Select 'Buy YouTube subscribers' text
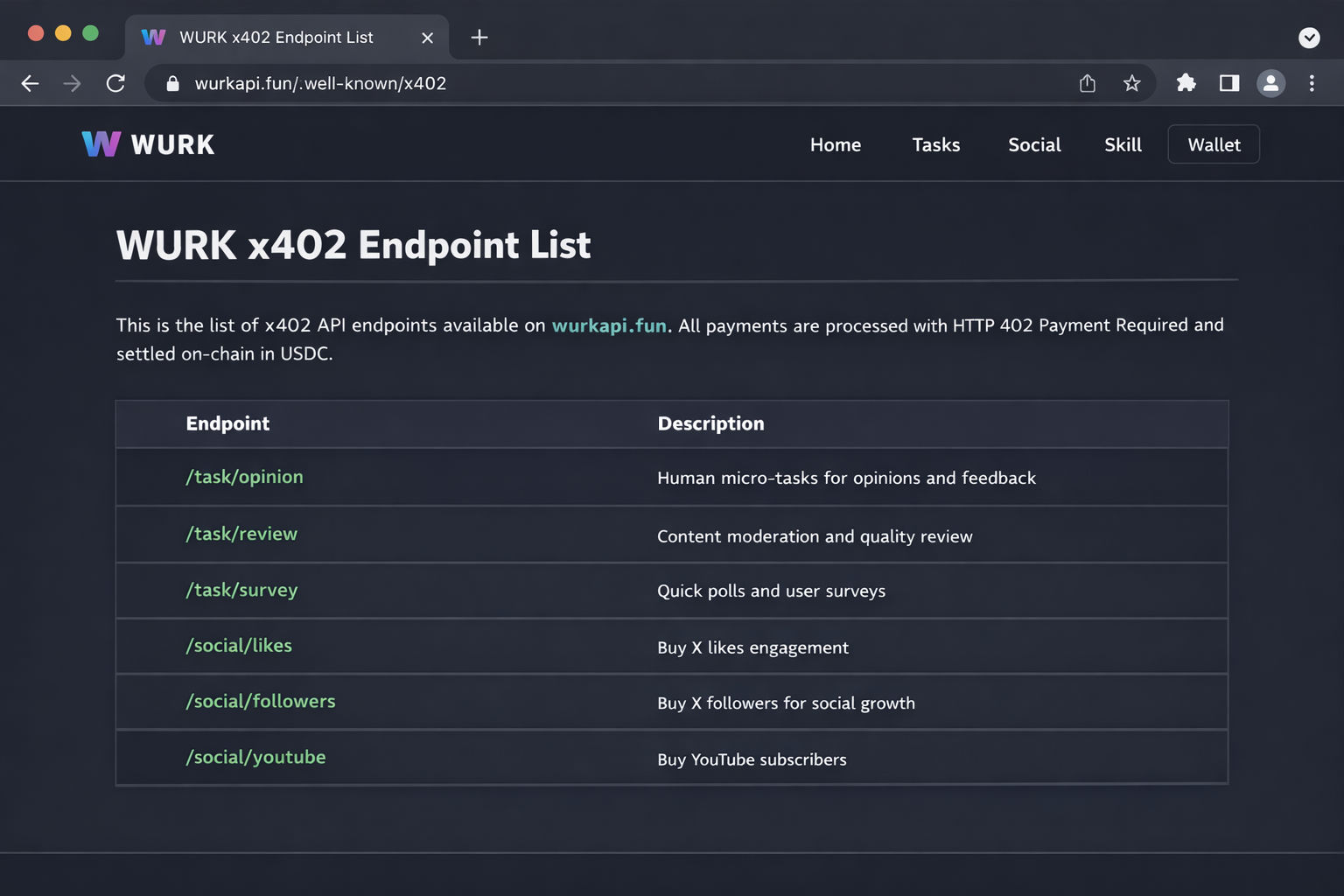Viewport: 1344px width, 896px height. pyautogui.click(x=752, y=759)
